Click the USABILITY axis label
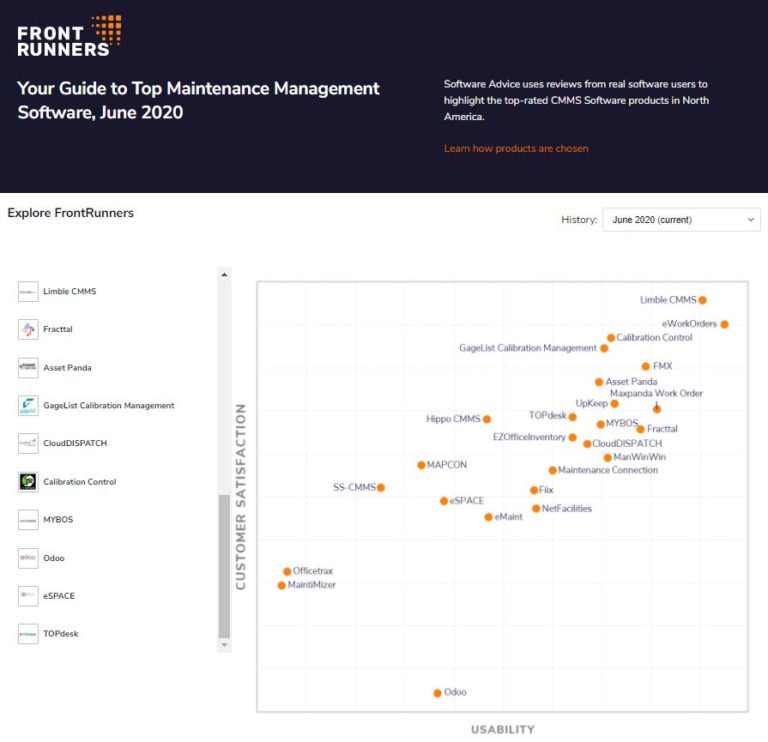The height and width of the screenshot is (742, 768). tap(503, 730)
